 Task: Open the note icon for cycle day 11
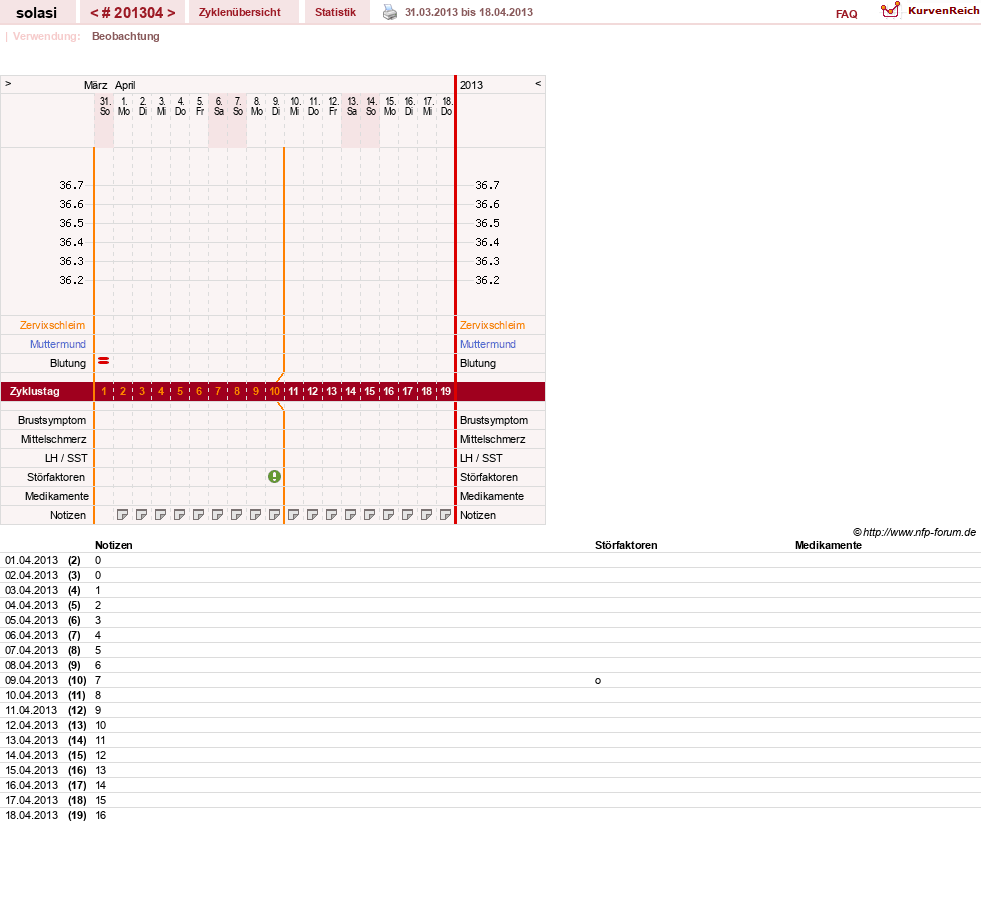293,515
